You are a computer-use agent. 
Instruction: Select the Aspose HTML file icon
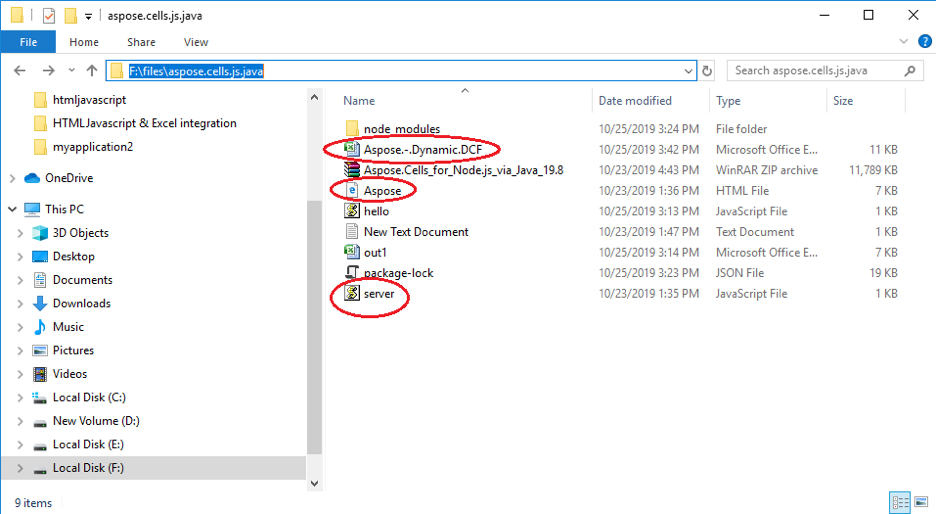pos(352,190)
